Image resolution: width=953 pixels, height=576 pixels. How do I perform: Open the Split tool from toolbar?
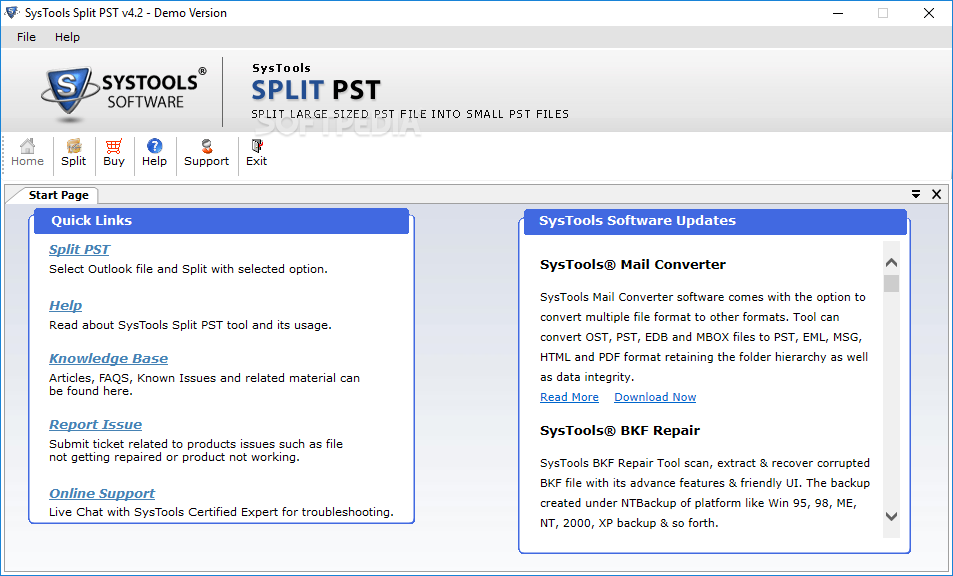click(x=74, y=153)
